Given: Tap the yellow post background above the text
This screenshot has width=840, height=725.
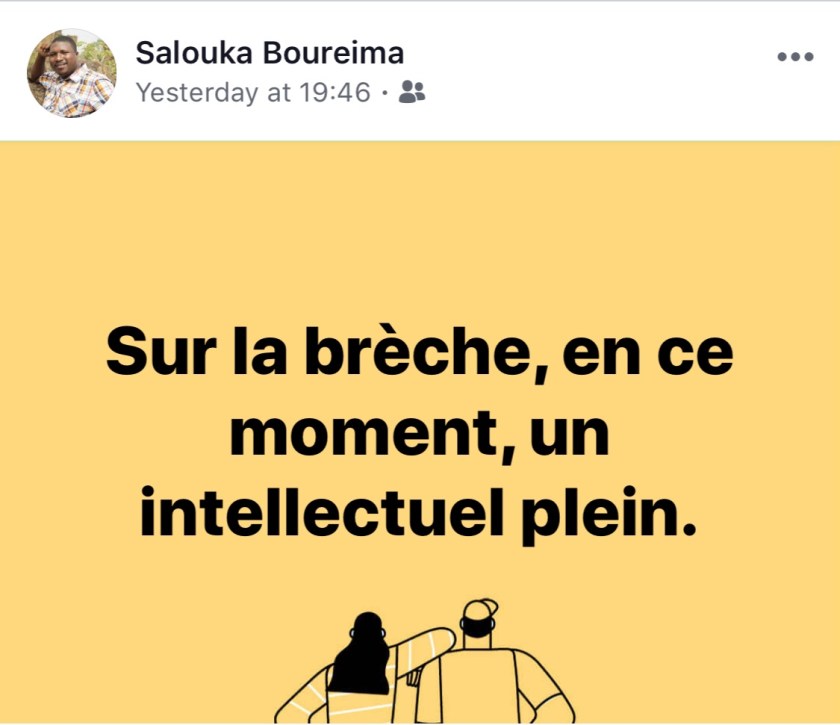Looking at the screenshot, I should point(420,230).
